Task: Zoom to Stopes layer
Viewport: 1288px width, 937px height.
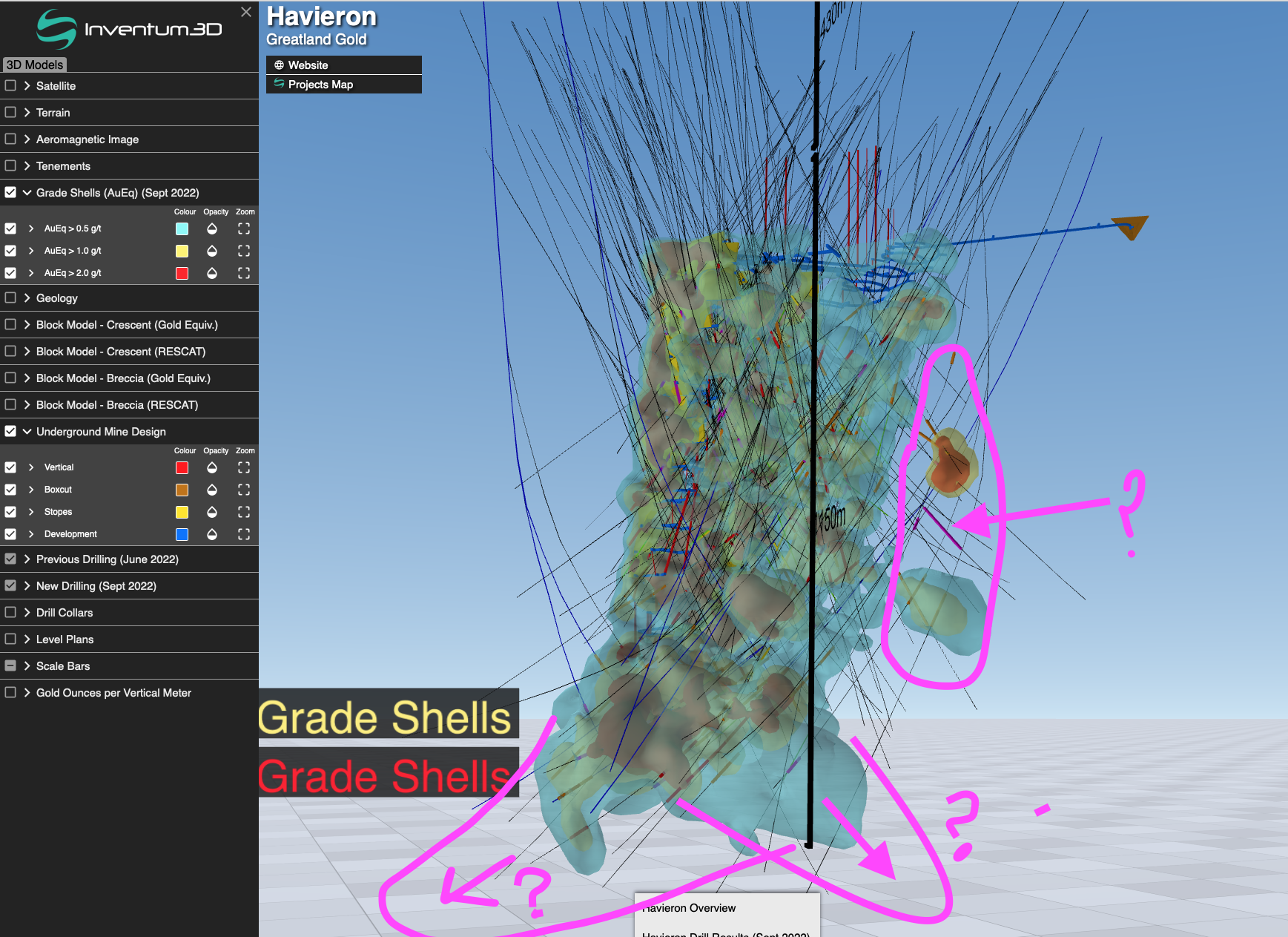Action: point(244,512)
